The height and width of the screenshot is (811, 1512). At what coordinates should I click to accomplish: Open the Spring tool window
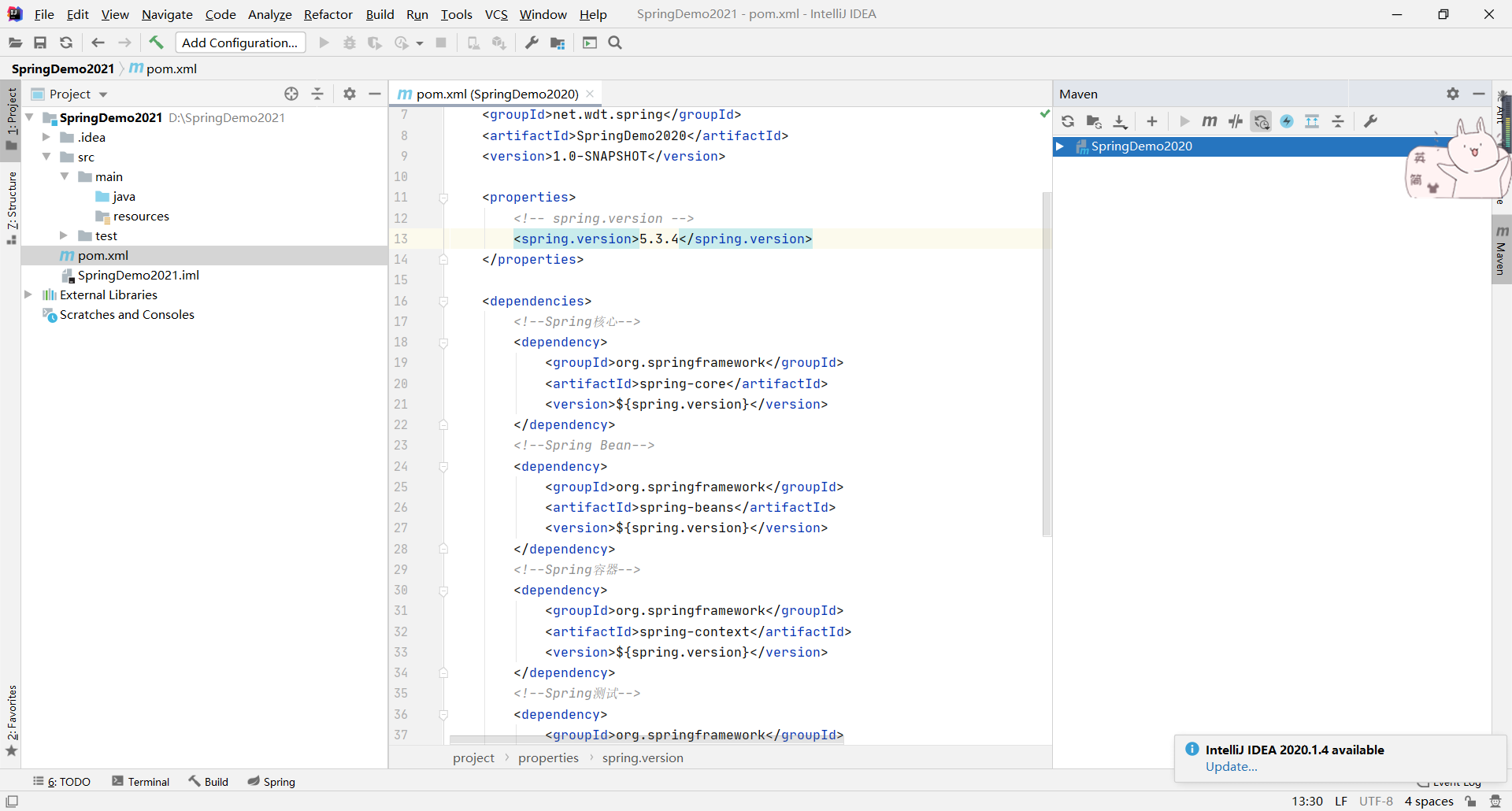(x=271, y=781)
